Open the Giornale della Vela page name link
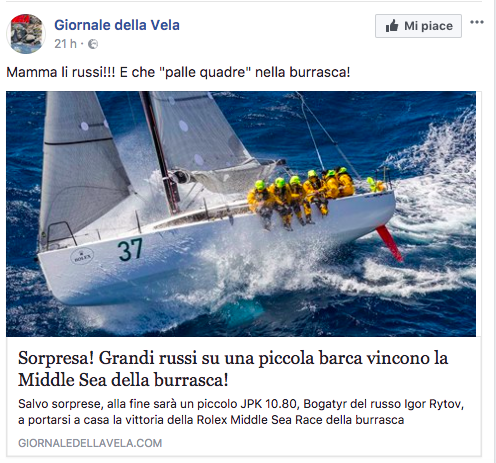Viewport: 496px width, 463px height. click(x=117, y=25)
